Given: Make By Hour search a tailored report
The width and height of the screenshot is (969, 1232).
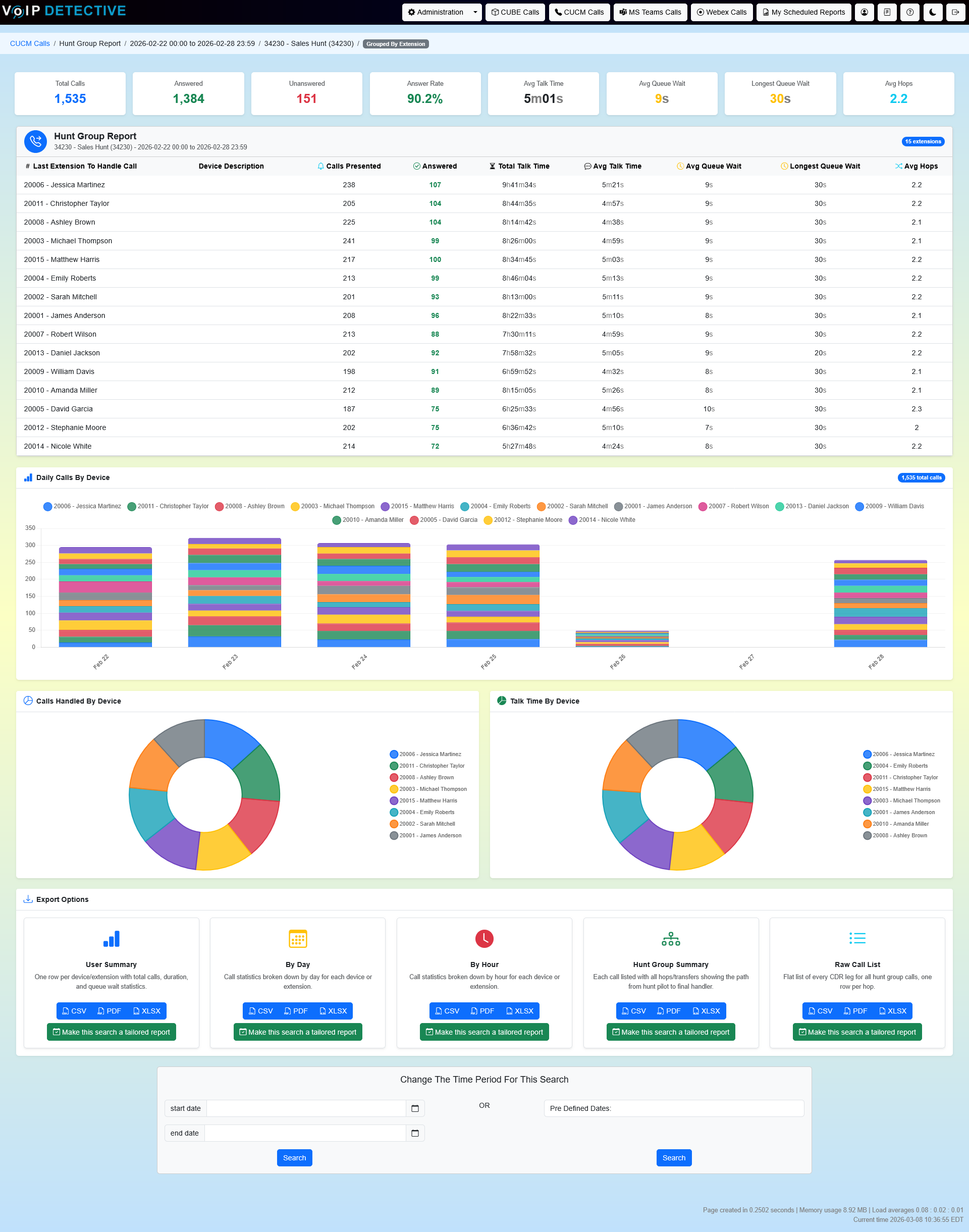Looking at the screenshot, I should point(484,1032).
